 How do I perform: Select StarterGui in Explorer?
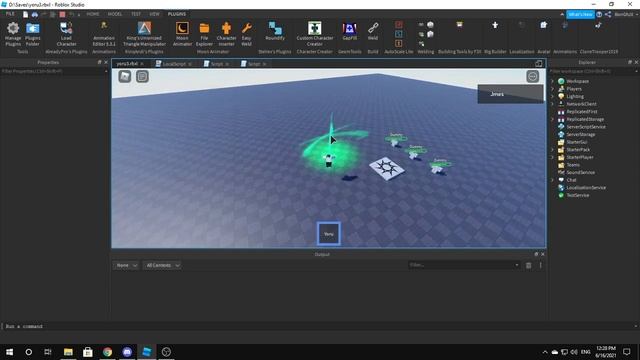coord(576,142)
